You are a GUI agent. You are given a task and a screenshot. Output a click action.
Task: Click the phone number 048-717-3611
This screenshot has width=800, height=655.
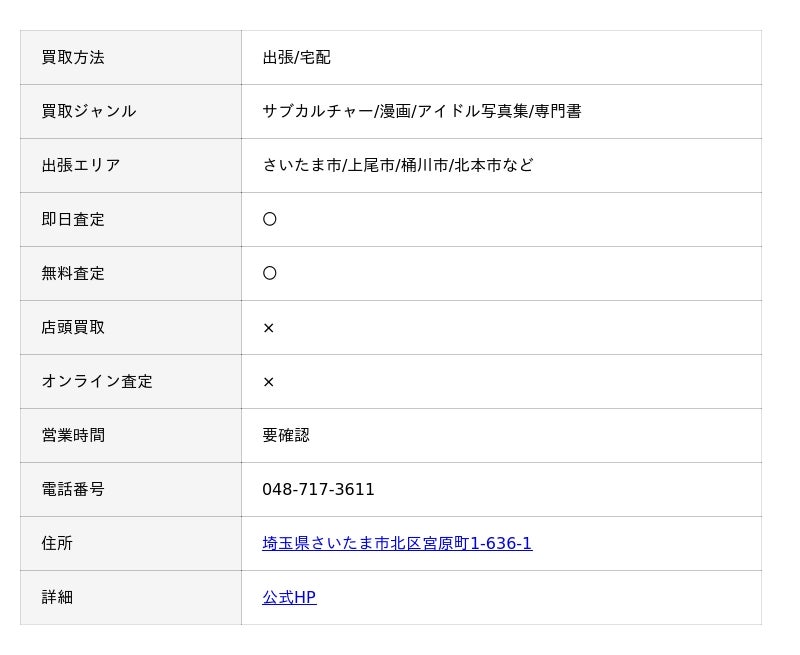point(318,490)
